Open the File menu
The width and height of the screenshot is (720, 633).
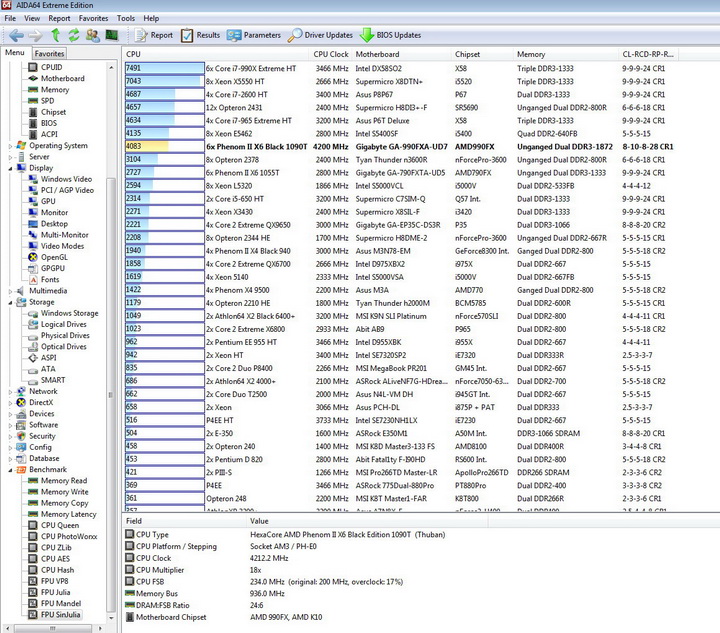[x=10, y=18]
